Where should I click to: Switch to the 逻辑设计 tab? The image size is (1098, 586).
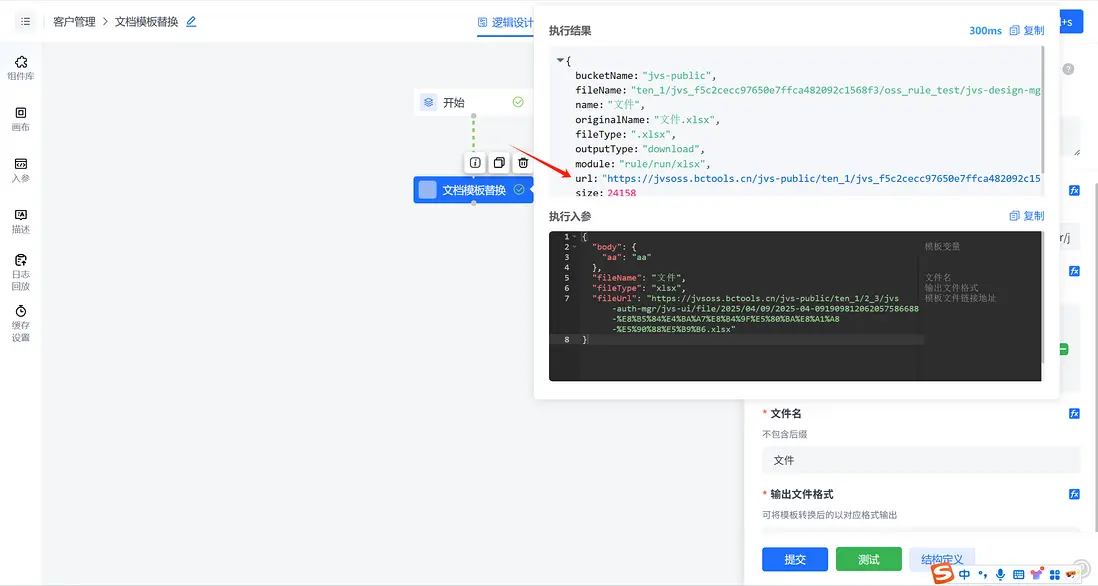[505, 22]
